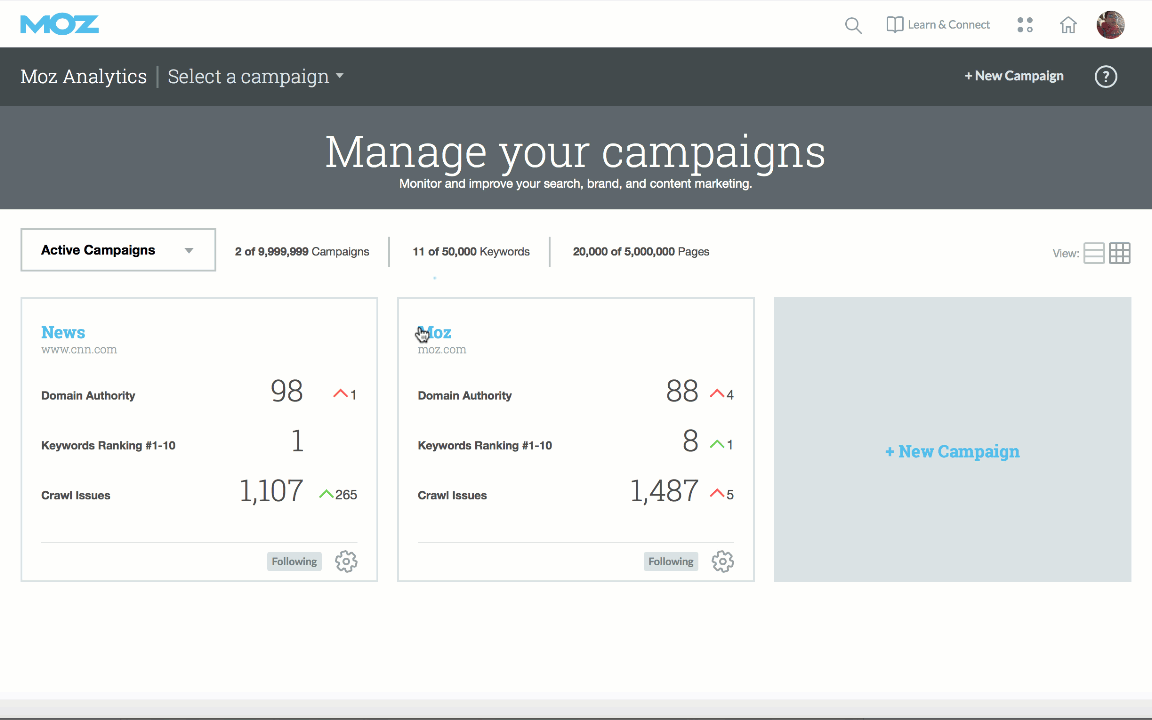The height and width of the screenshot is (720, 1152).
Task: Open settings gear for News campaign
Action: click(346, 561)
